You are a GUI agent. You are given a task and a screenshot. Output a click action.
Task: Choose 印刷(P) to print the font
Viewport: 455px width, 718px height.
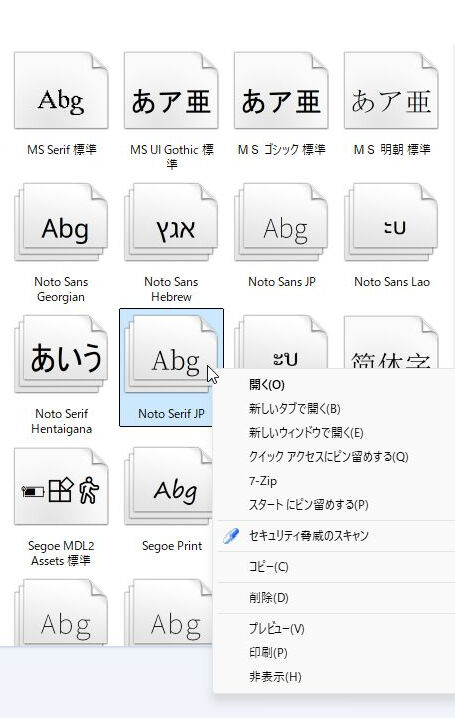point(268,653)
